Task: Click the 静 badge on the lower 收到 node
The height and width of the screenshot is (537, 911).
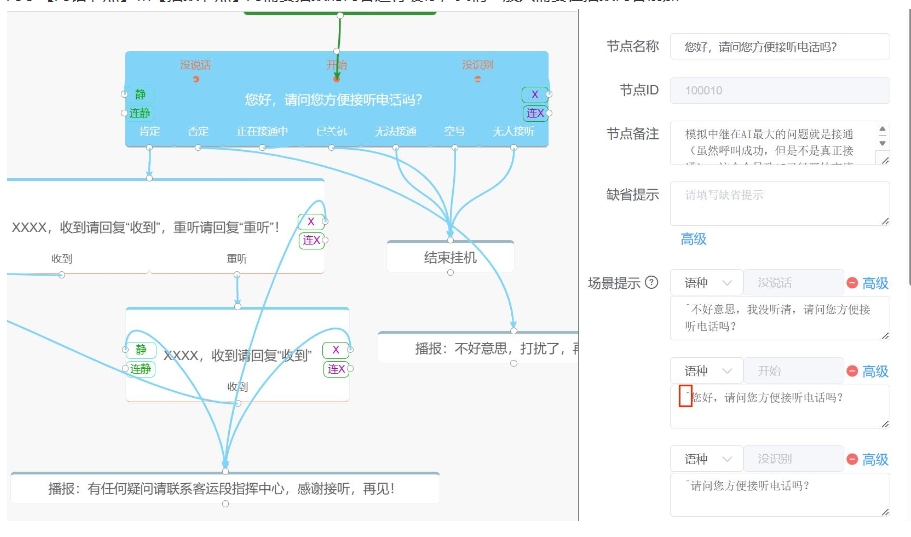Action: 141,350
